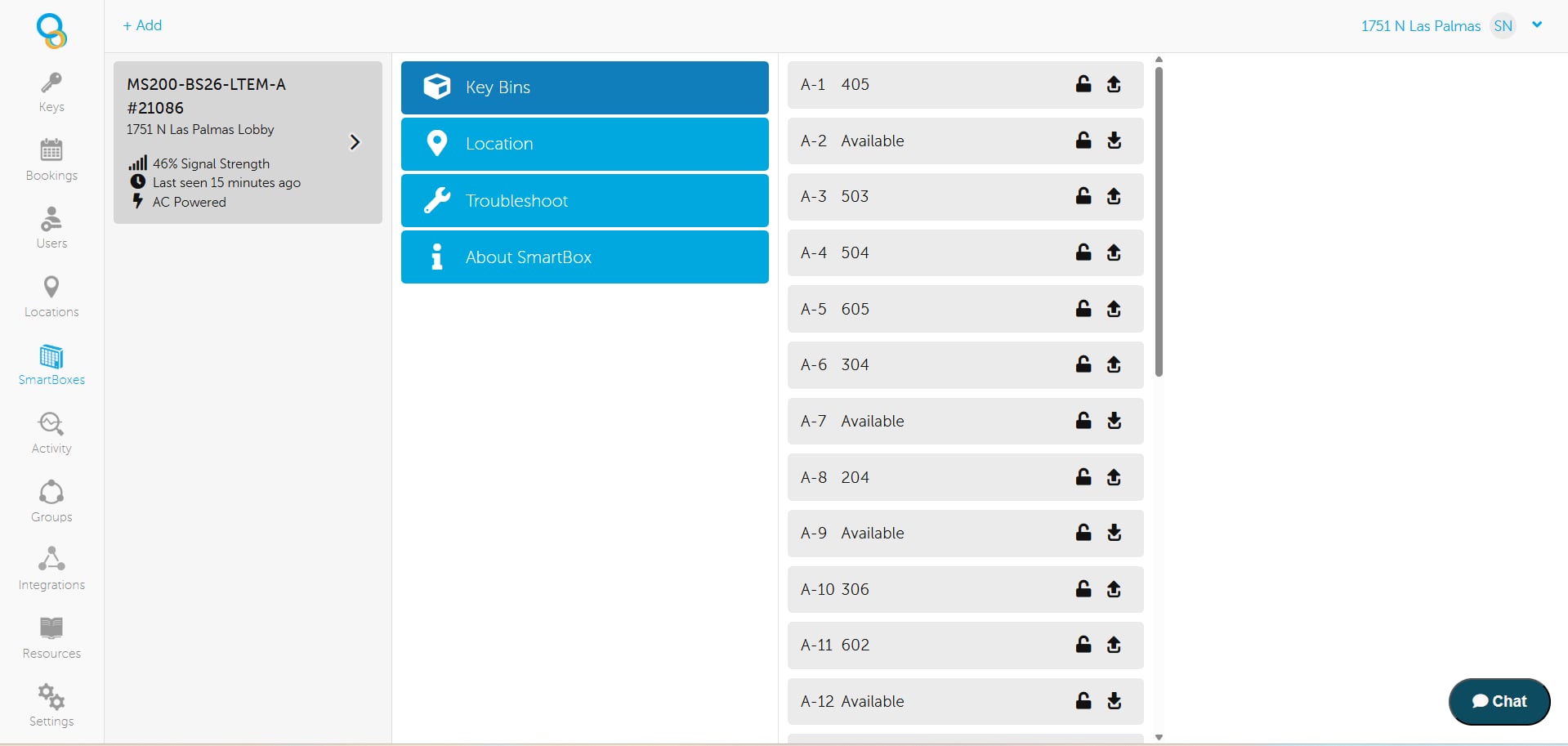Unlock bin A-10 with the padlock

coord(1083,589)
